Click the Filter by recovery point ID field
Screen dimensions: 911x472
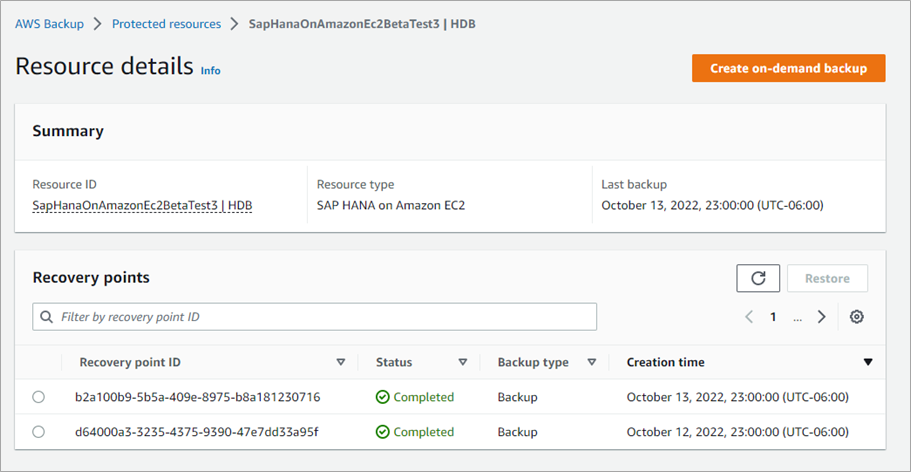click(320, 317)
